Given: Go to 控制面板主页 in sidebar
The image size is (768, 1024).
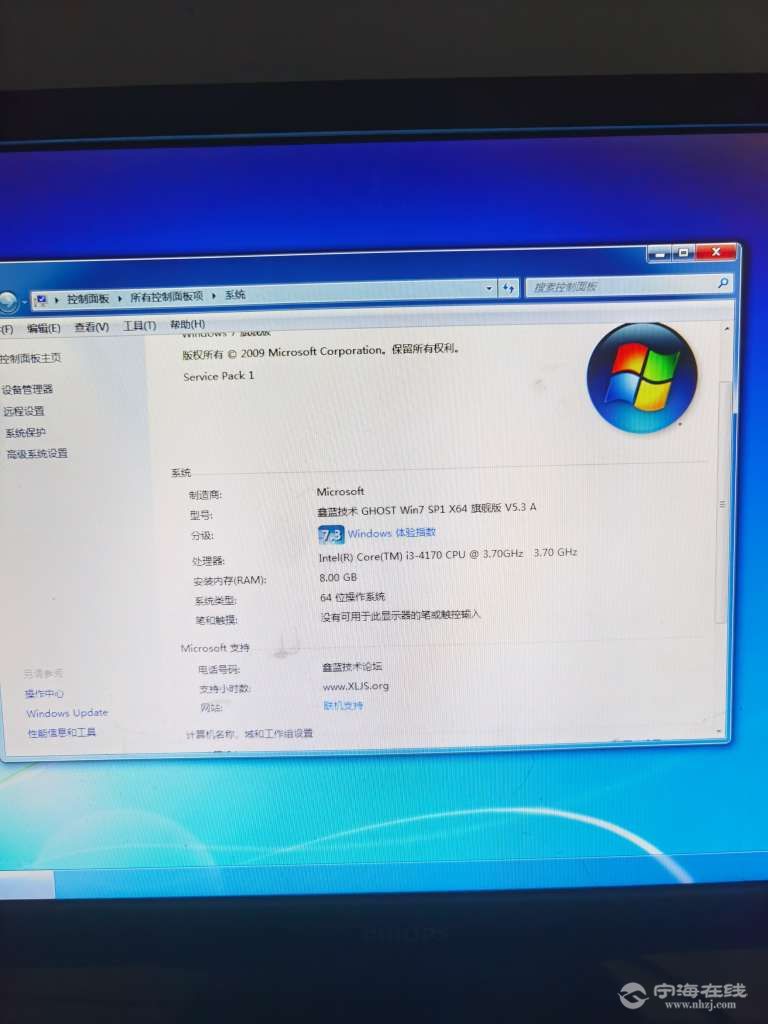Looking at the screenshot, I should (x=31, y=358).
